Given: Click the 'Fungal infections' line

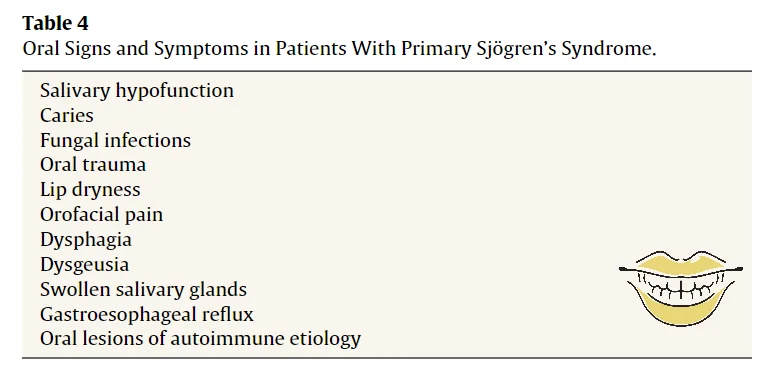Looking at the screenshot, I should [x=115, y=140].
